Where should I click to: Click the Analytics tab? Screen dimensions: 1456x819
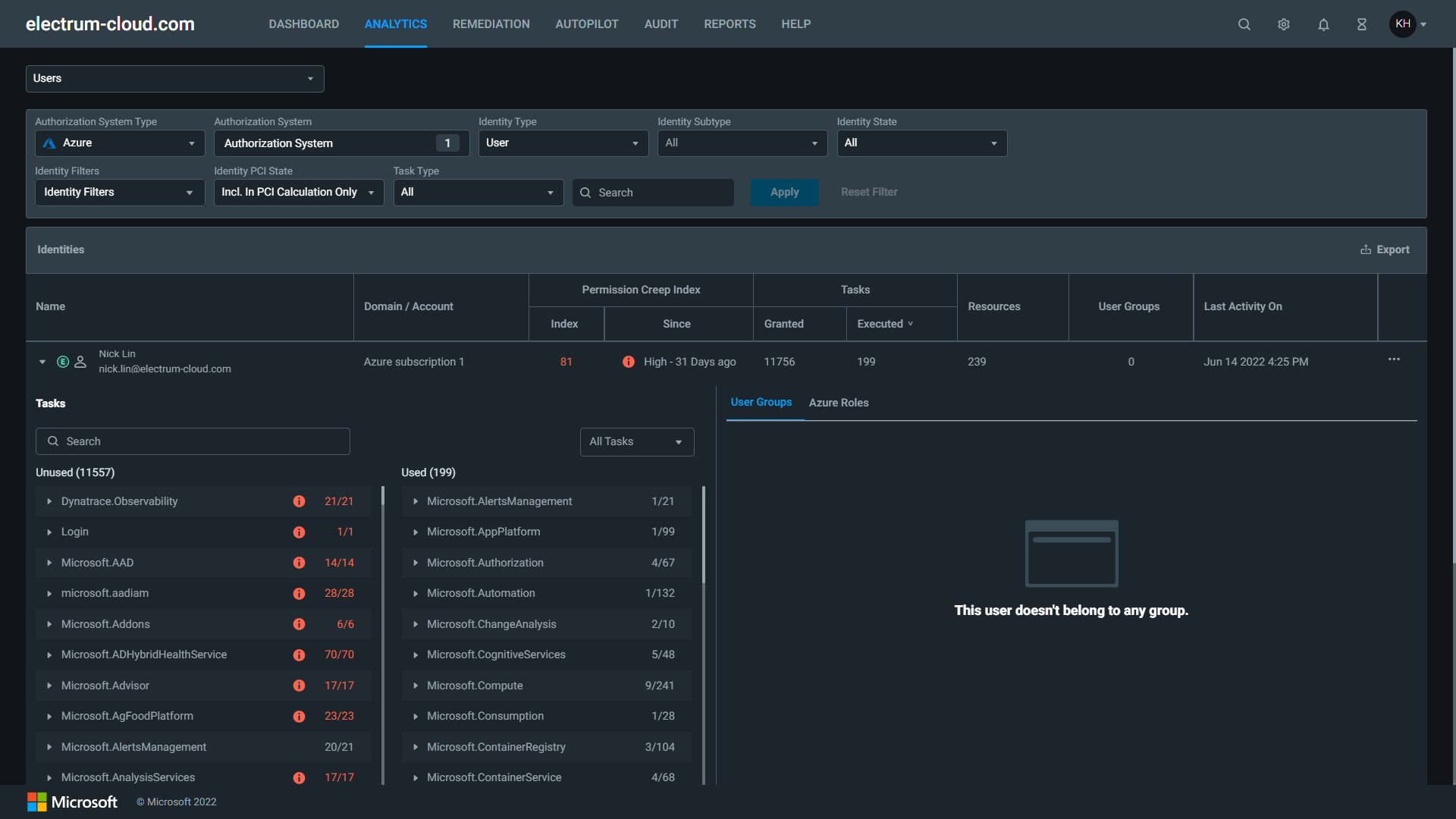tap(396, 24)
